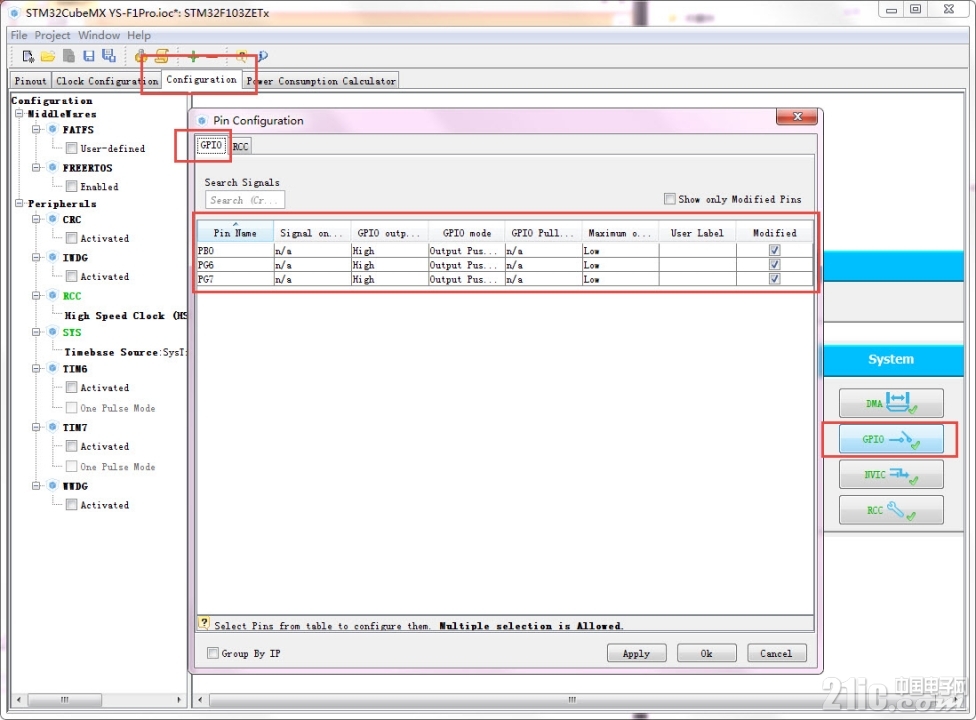
Task: Switch to the Pinout tab
Action: [30, 81]
